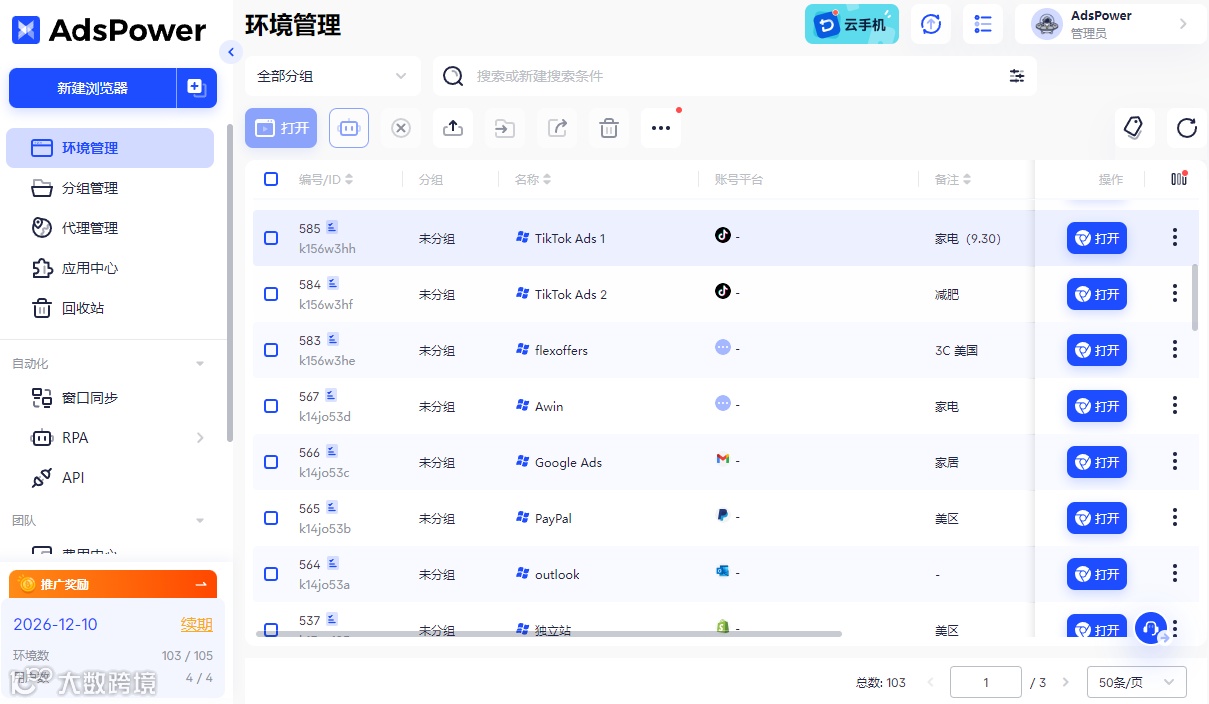Click the 云手机 cloud phone button

[x=852, y=24]
